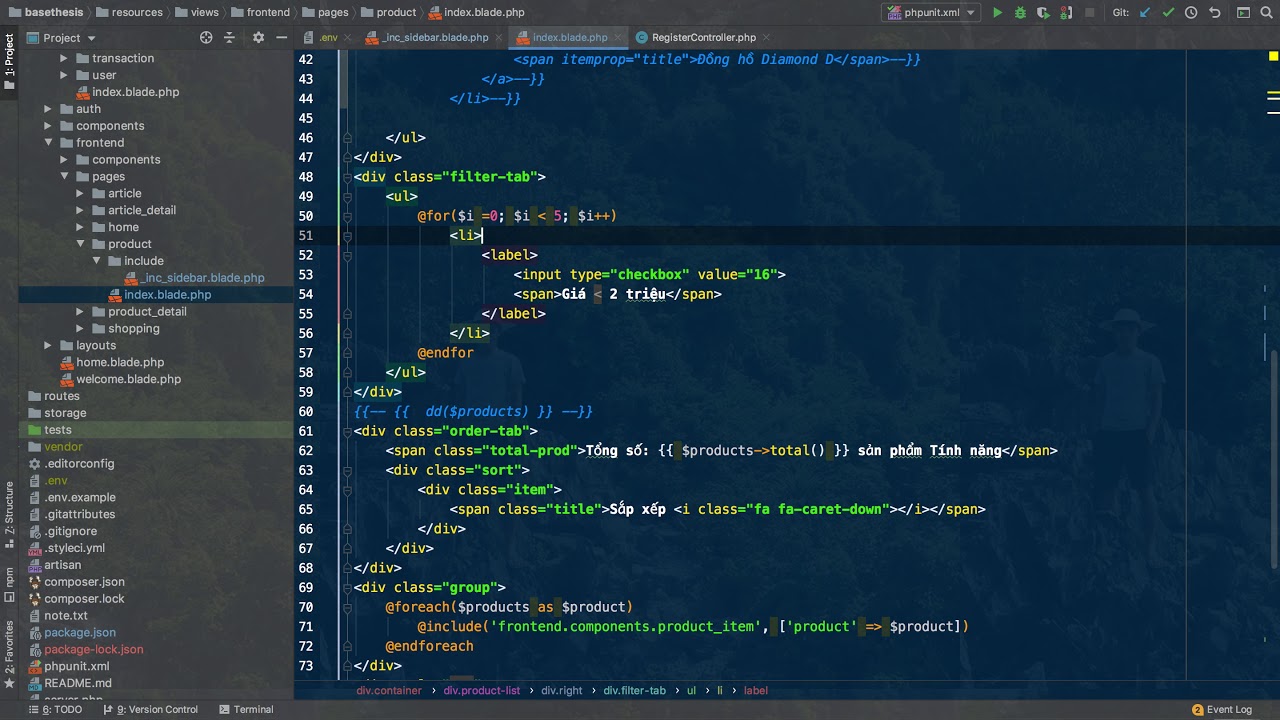
Task: Open the npm side tool window
Action: coord(9,585)
